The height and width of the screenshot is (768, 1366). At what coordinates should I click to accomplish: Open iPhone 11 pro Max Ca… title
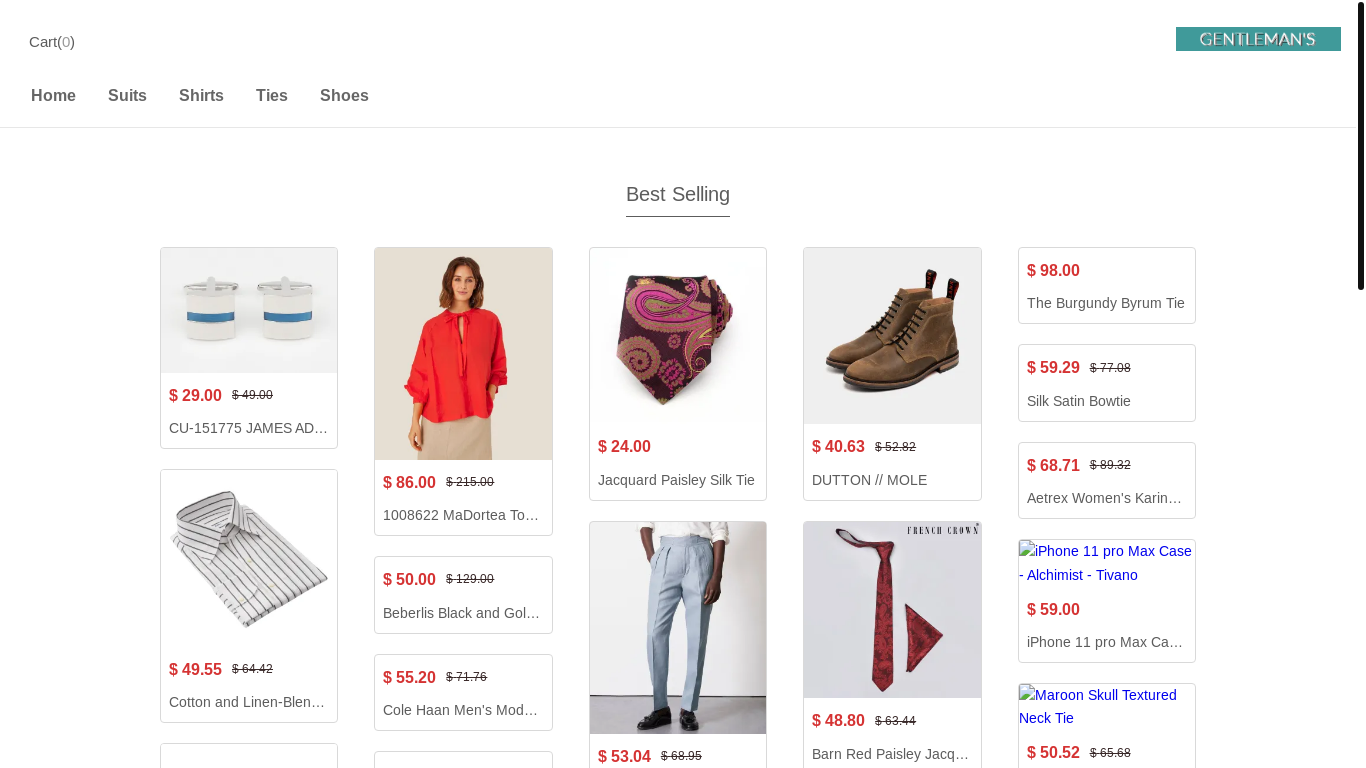pyautogui.click(x=1106, y=642)
